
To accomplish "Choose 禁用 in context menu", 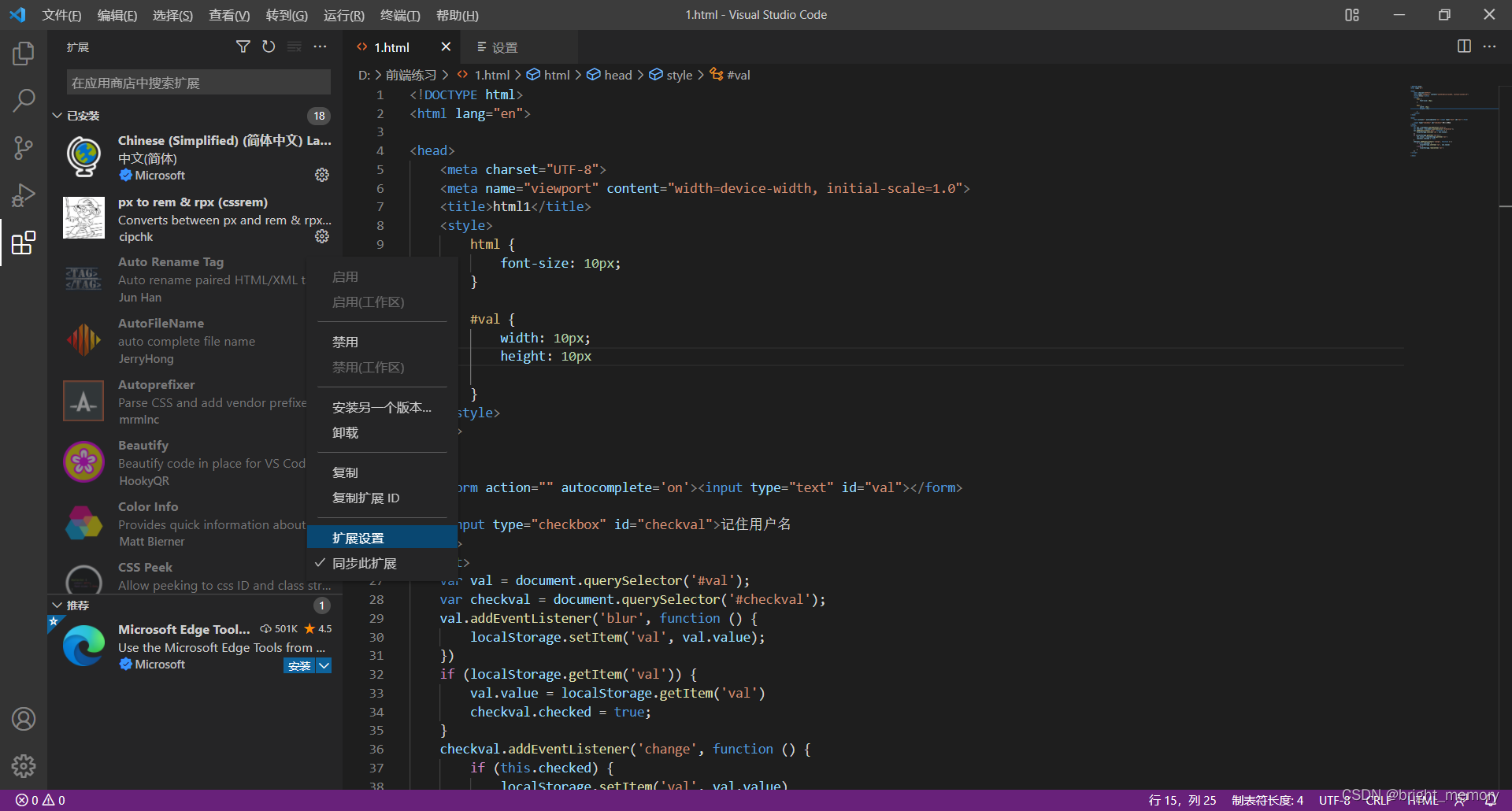I will pos(382,343).
